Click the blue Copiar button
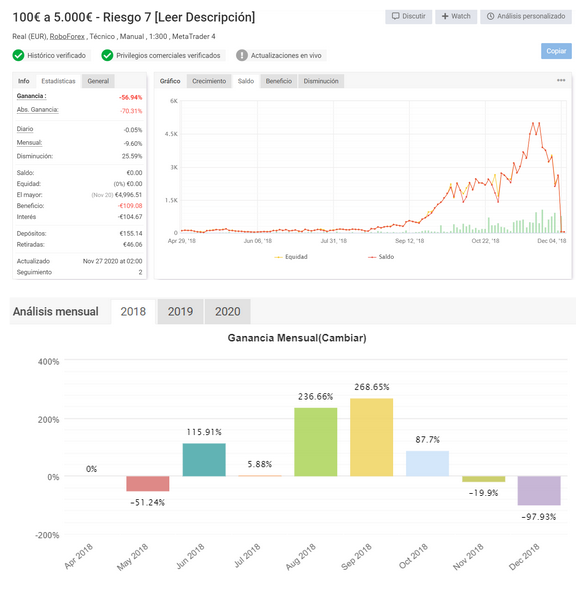584x590 pixels. [556, 51]
